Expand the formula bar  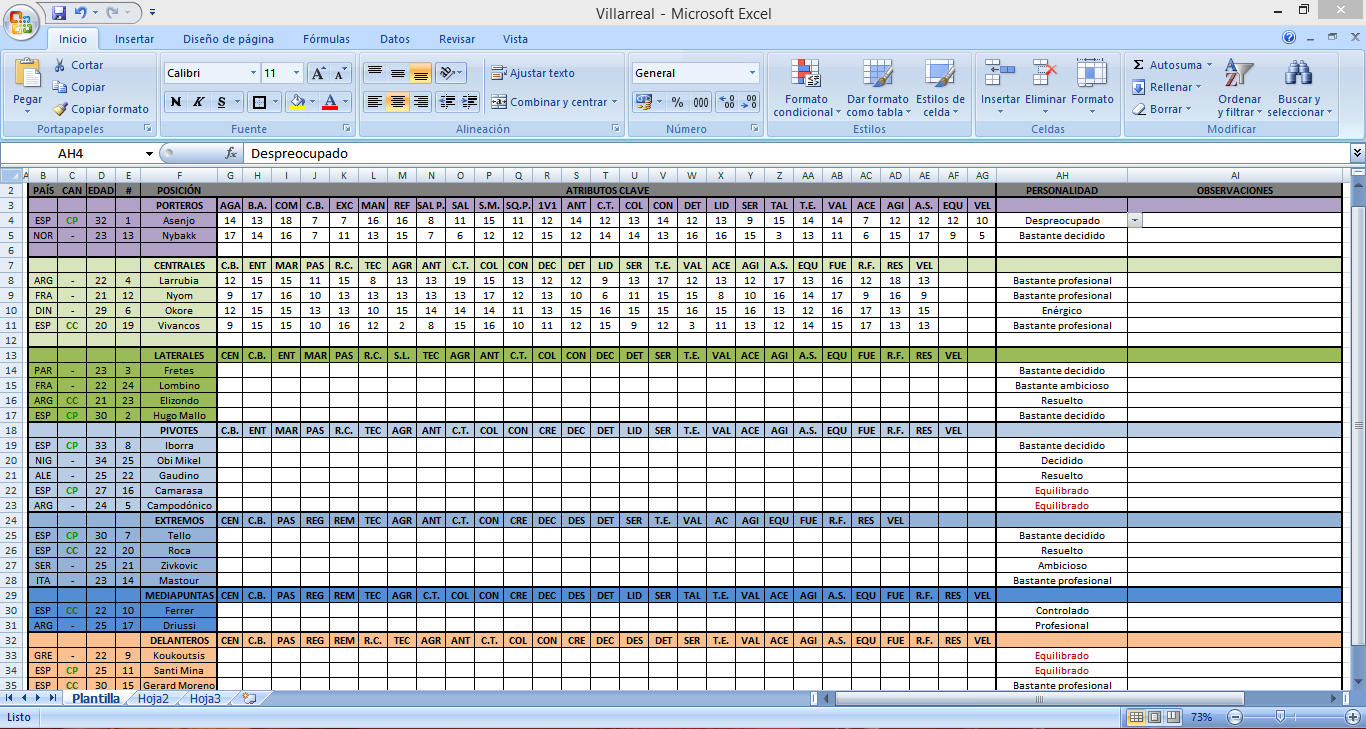click(x=1357, y=153)
